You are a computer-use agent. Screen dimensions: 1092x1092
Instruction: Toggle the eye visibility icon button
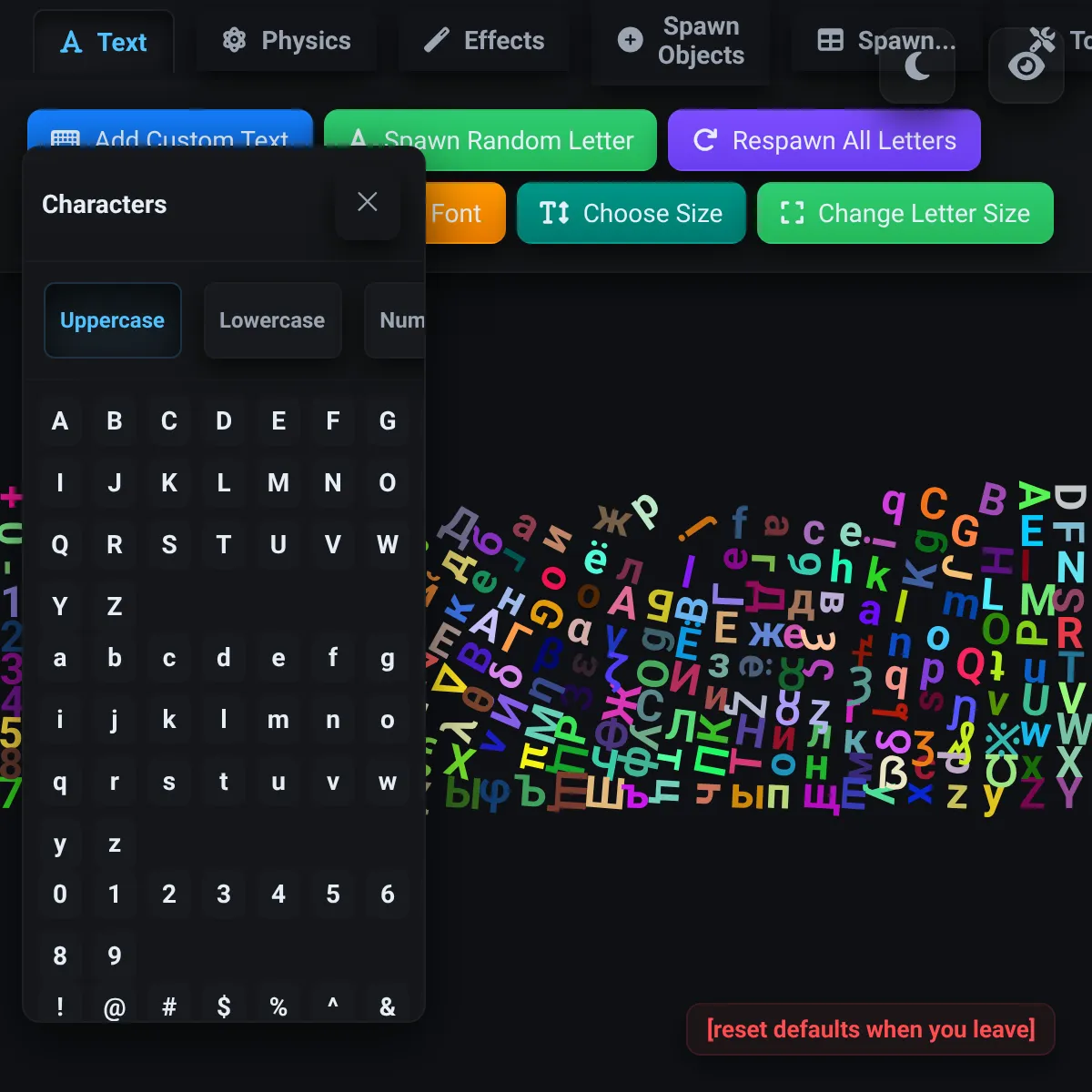(x=1026, y=64)
